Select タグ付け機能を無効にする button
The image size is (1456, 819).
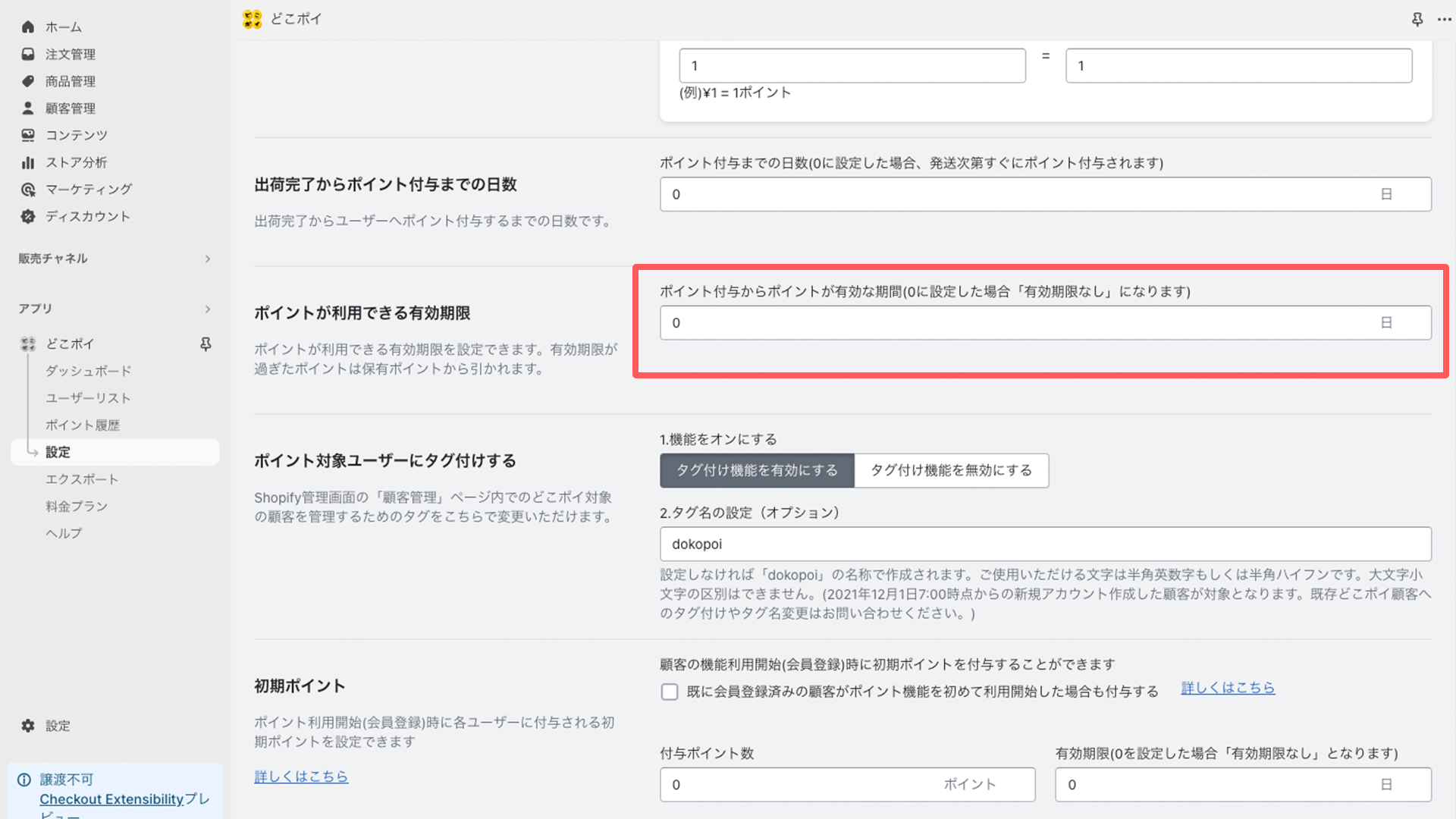952,470
